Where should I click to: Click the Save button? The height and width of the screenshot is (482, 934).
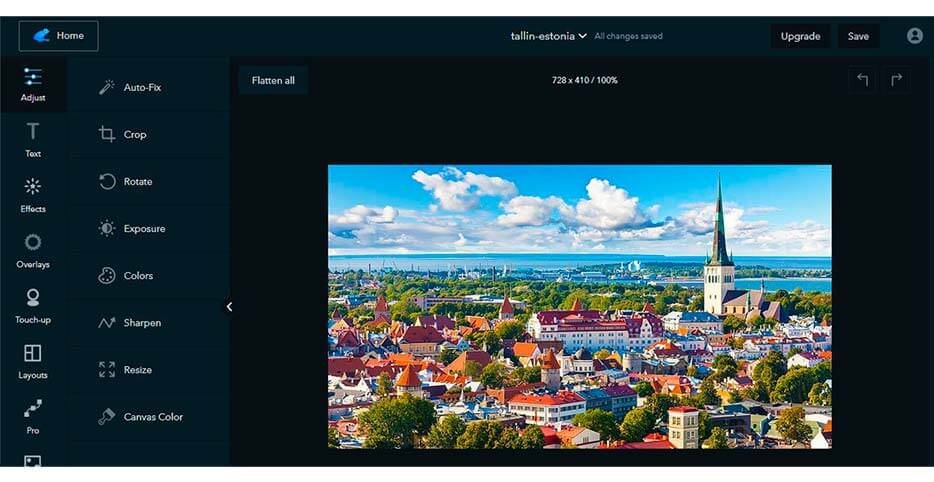tap(858, 36)
